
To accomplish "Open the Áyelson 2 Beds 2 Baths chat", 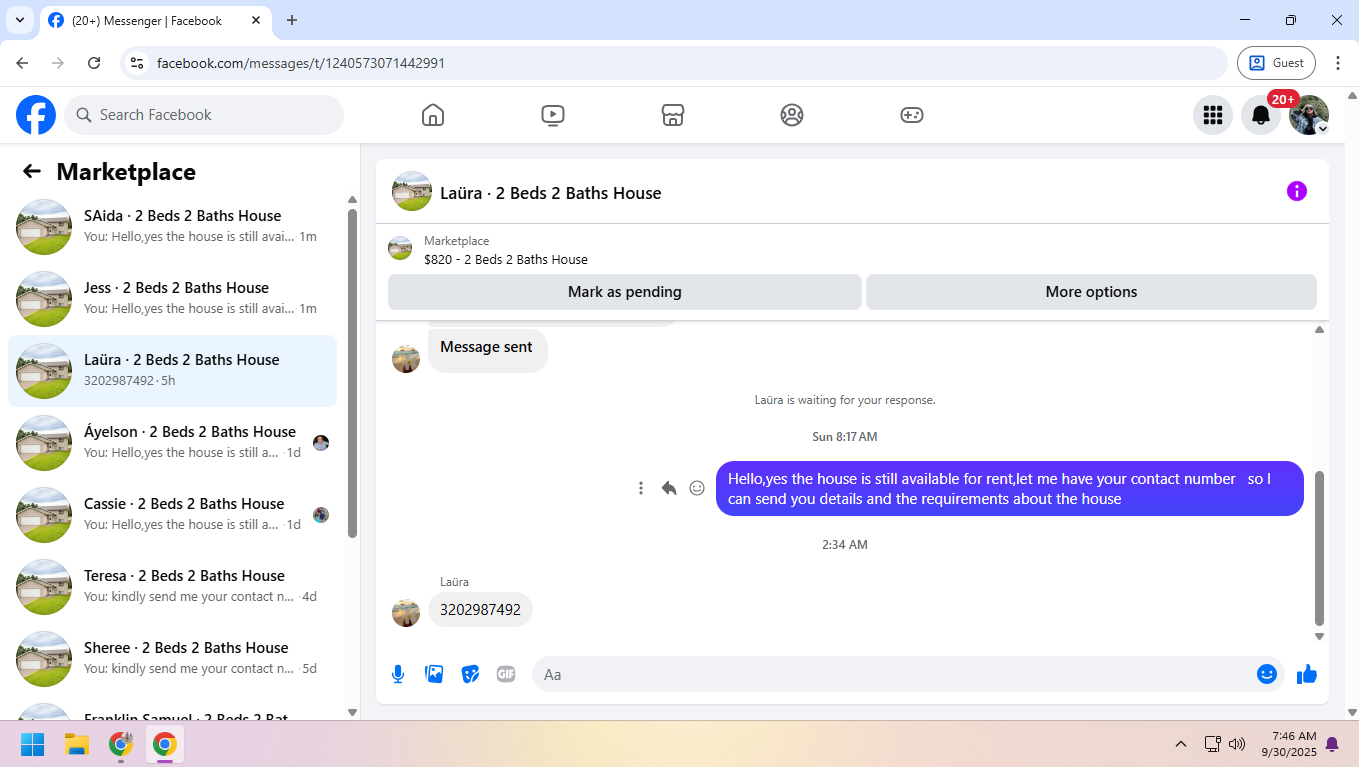I will pyautogui.click(x=172, y=443).
